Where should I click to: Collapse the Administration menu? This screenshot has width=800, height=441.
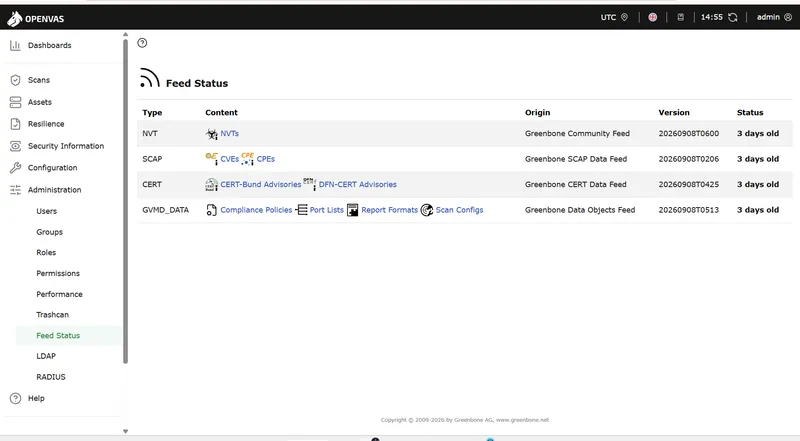(x=55, y=190)
